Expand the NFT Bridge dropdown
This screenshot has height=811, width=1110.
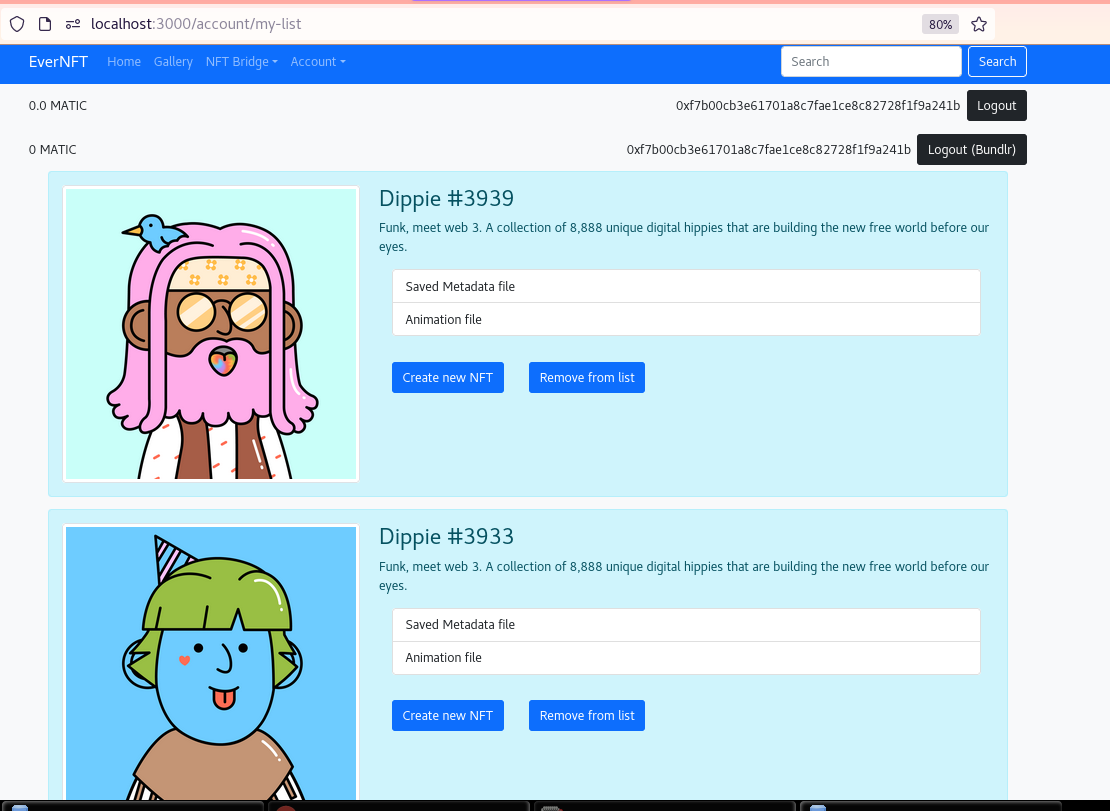click(241, 62)
